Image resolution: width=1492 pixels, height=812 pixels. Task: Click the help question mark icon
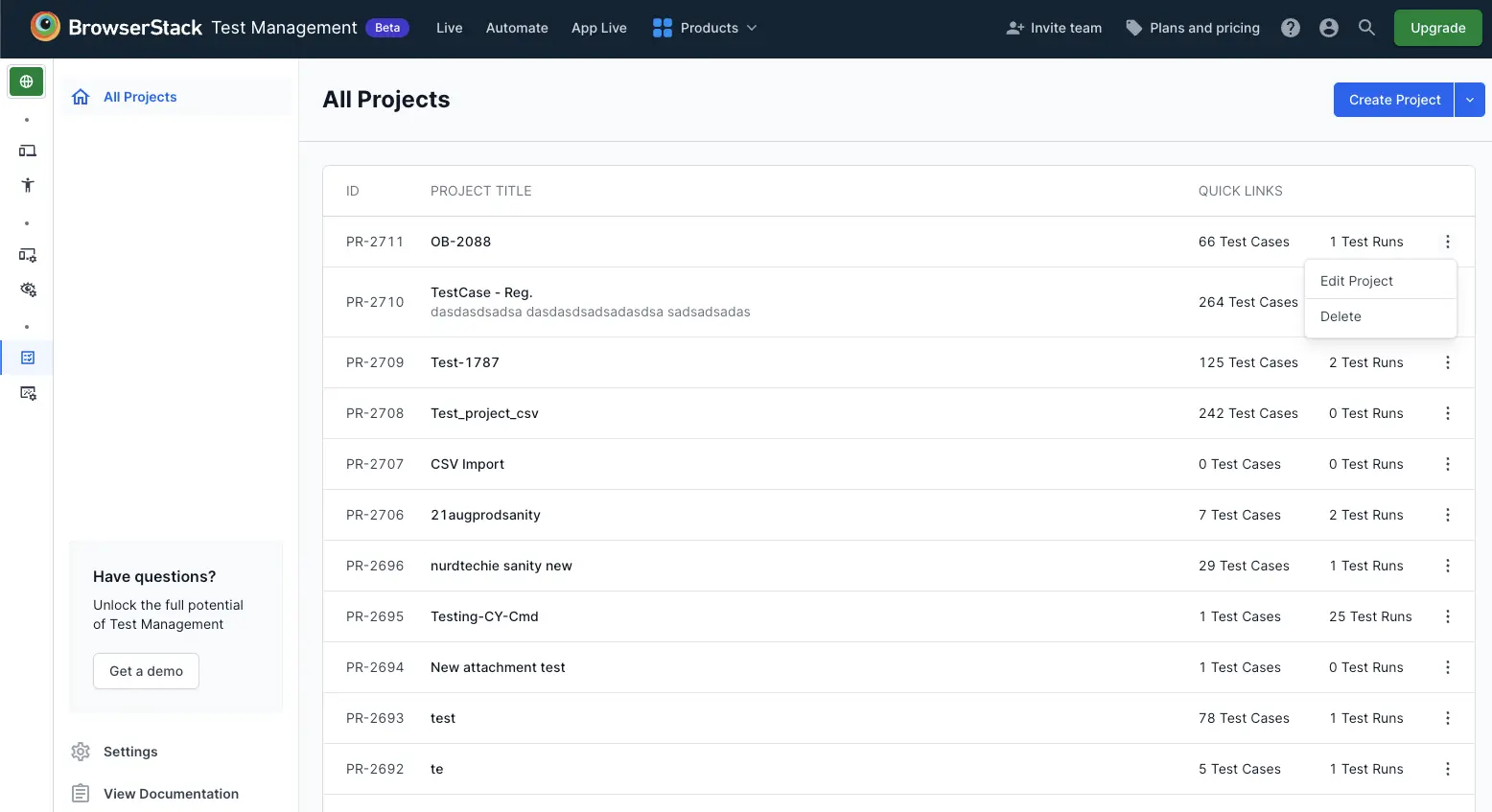pyautogui.click(x=1291, y=28)
